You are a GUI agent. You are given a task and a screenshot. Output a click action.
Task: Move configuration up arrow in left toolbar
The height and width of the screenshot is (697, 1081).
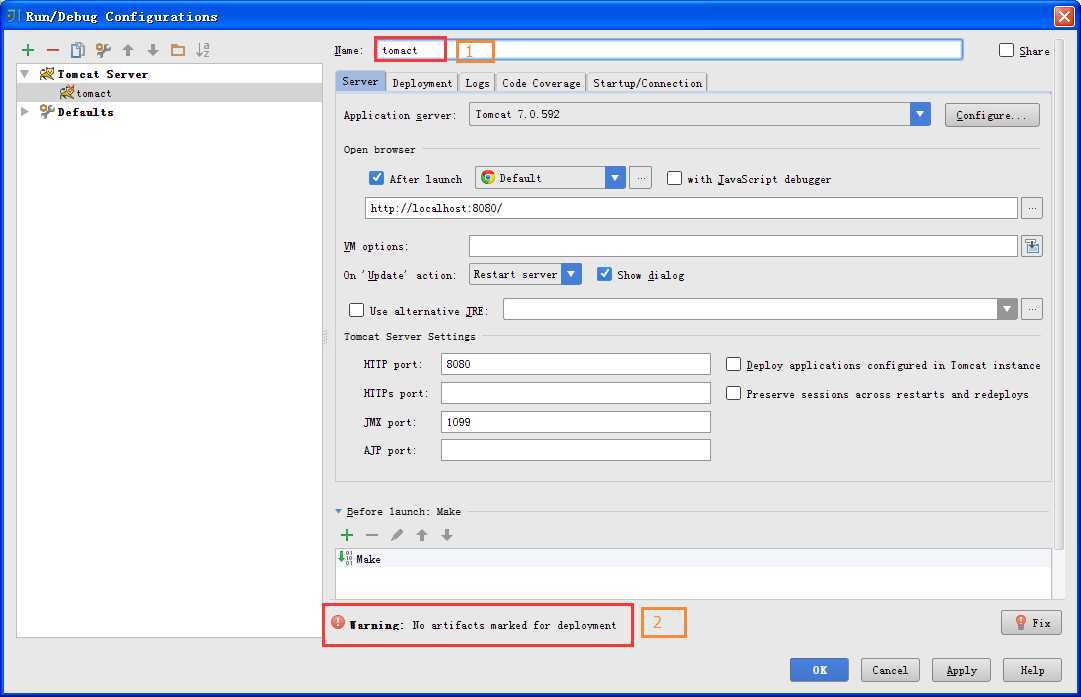click(128, 50)
